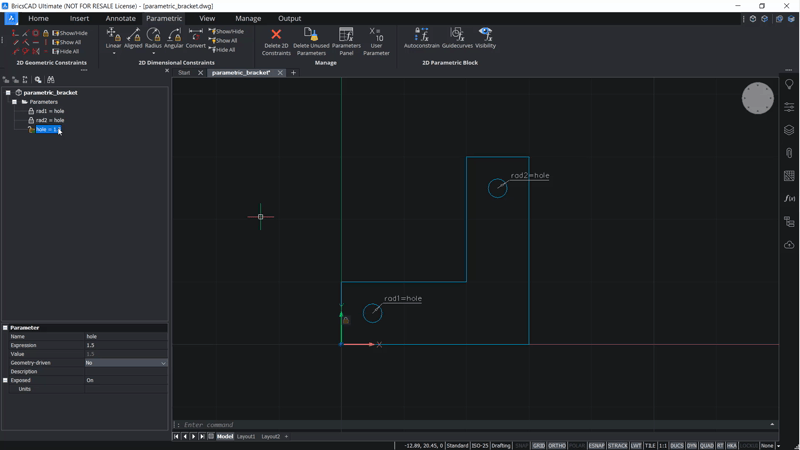Expand the Exposed property row
Screen dimensions: 800x450
click(5, 380)
